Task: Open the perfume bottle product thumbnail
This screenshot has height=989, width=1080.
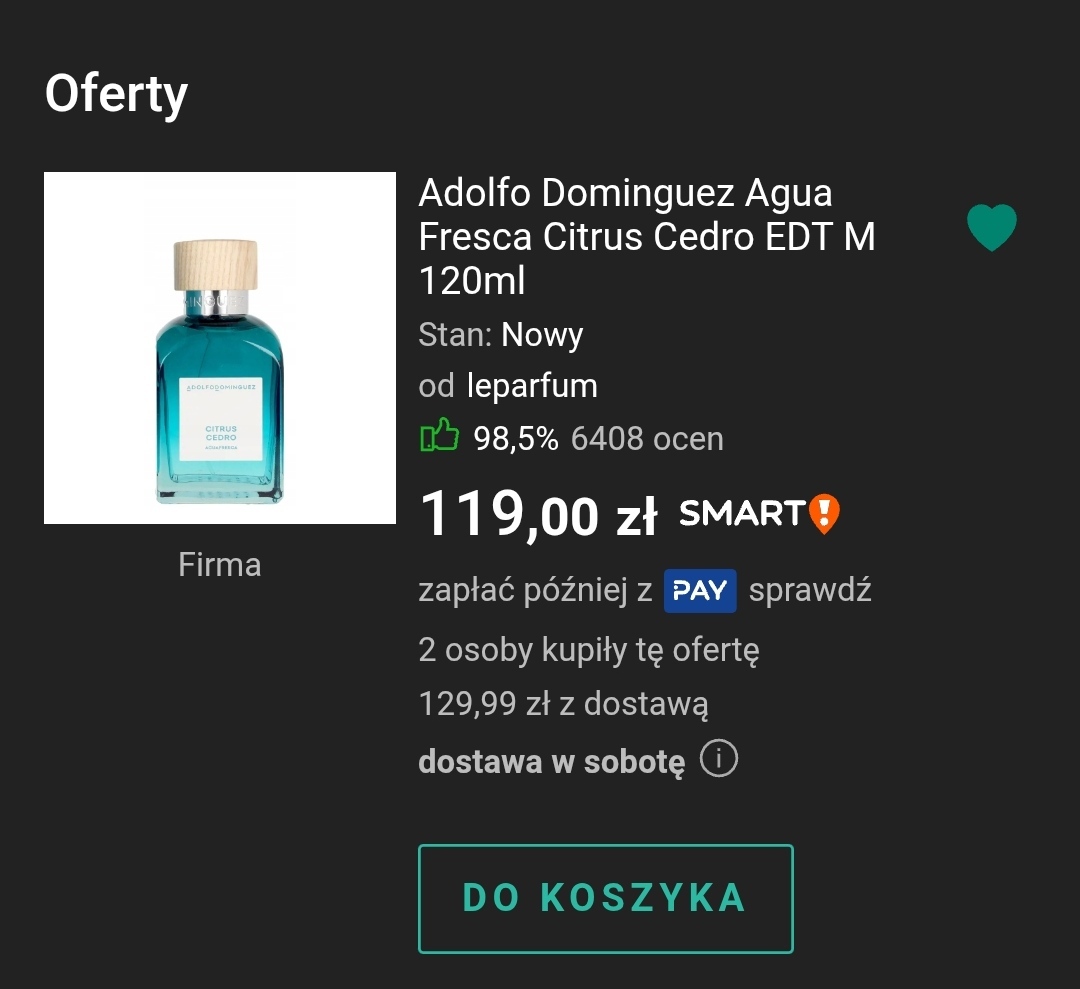Action: coord(220,348)
